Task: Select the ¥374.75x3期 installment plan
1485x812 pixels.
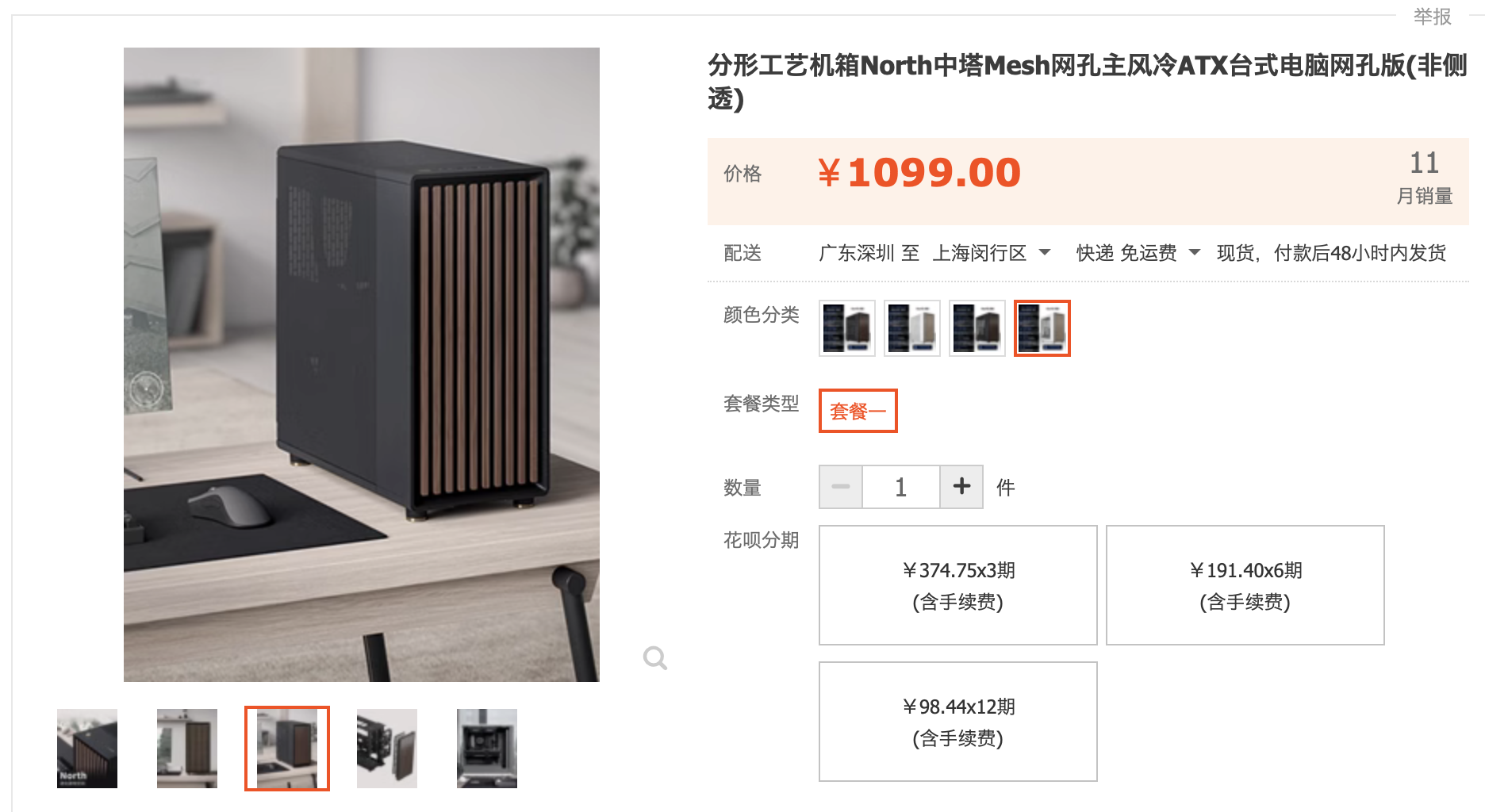Action: point(958,585)
